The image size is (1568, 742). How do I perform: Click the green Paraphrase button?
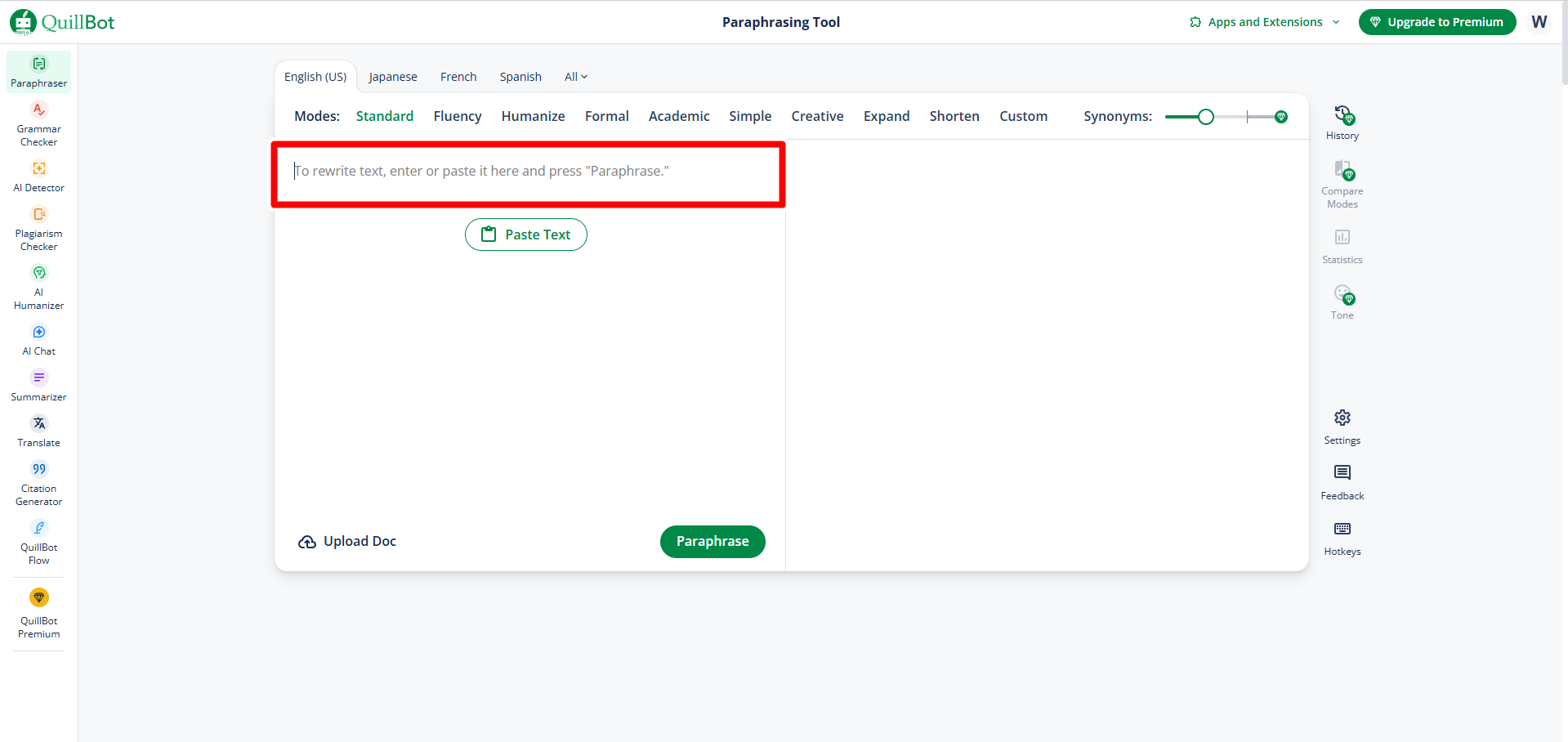point(713,542)
